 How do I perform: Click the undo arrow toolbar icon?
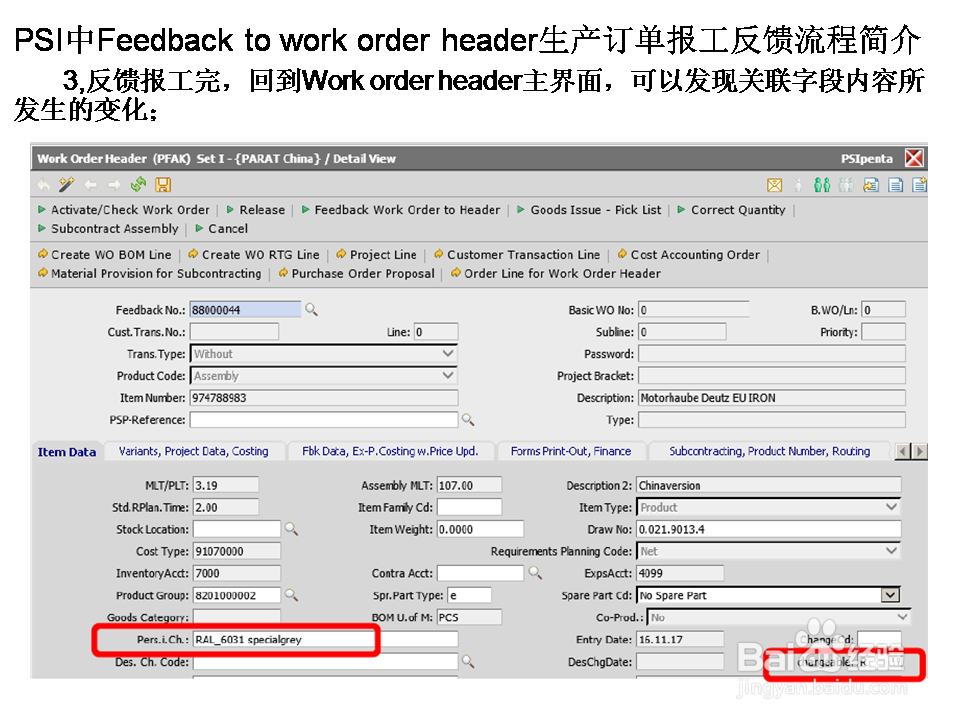(x=43, y=184)
